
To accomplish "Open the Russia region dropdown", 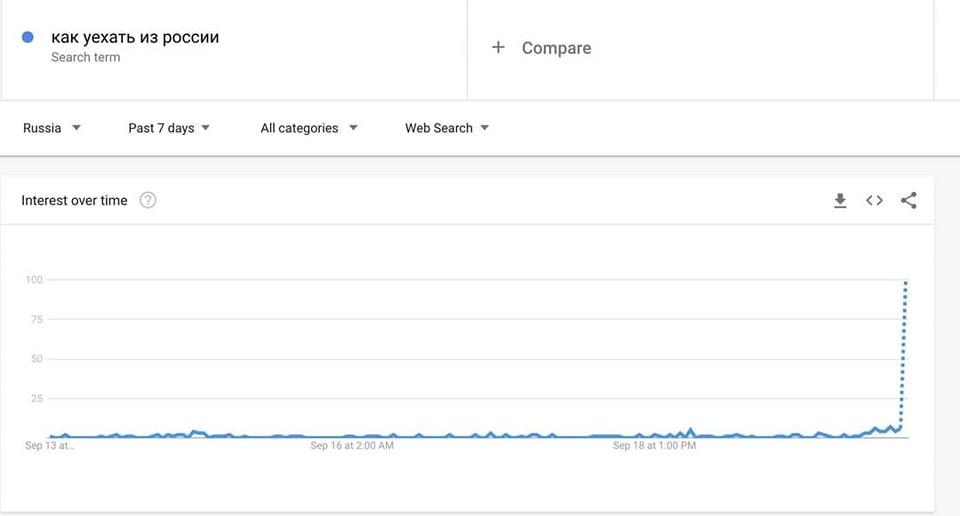I will (x=51, y=128).
